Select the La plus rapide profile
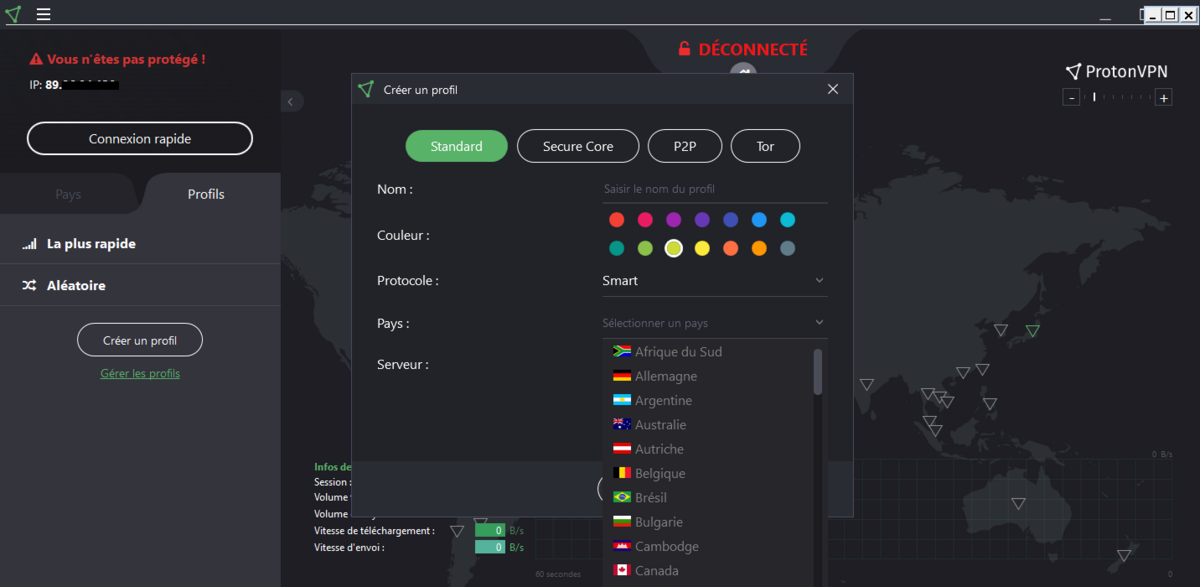 tap(140, 243)
